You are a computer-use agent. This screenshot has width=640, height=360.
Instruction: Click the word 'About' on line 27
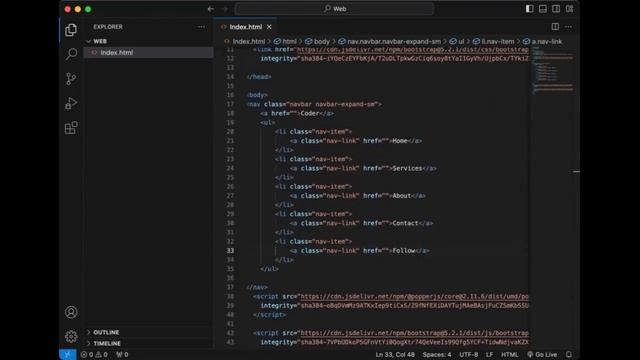[x=402, y=196]
